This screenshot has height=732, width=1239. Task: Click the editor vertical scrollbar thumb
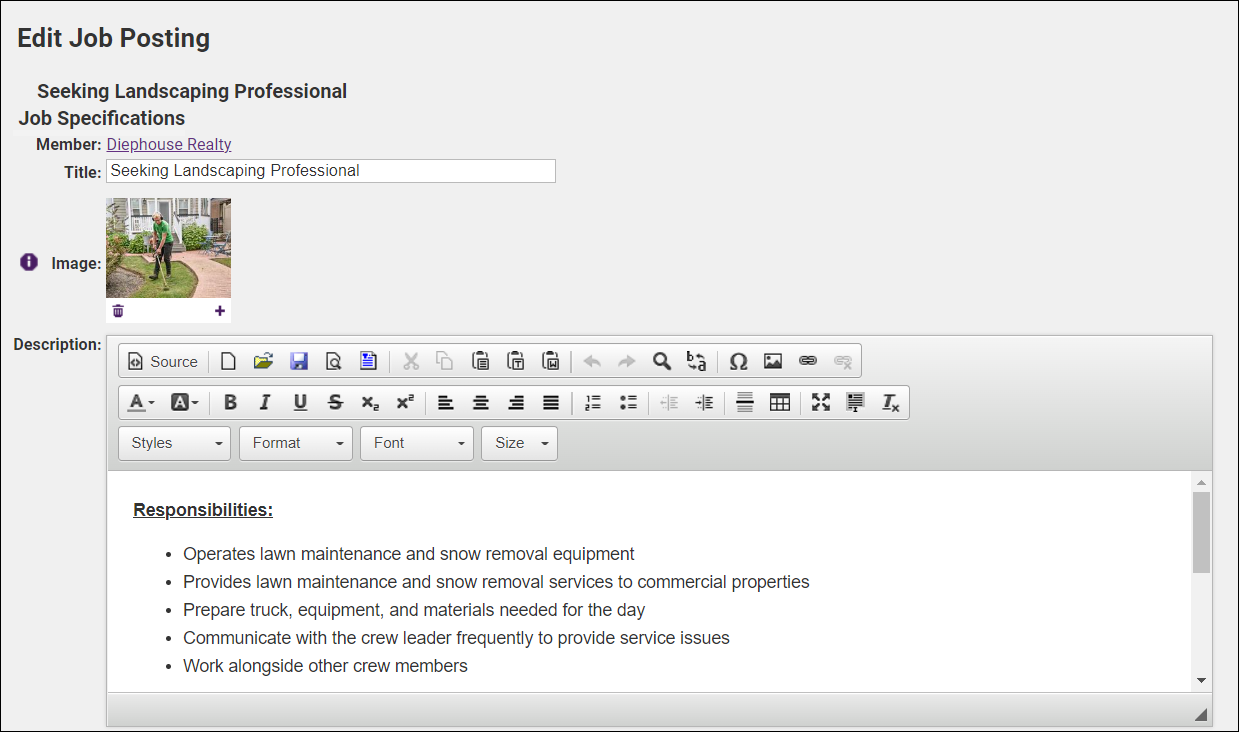pyautogui.click(x=1201, y=532)
